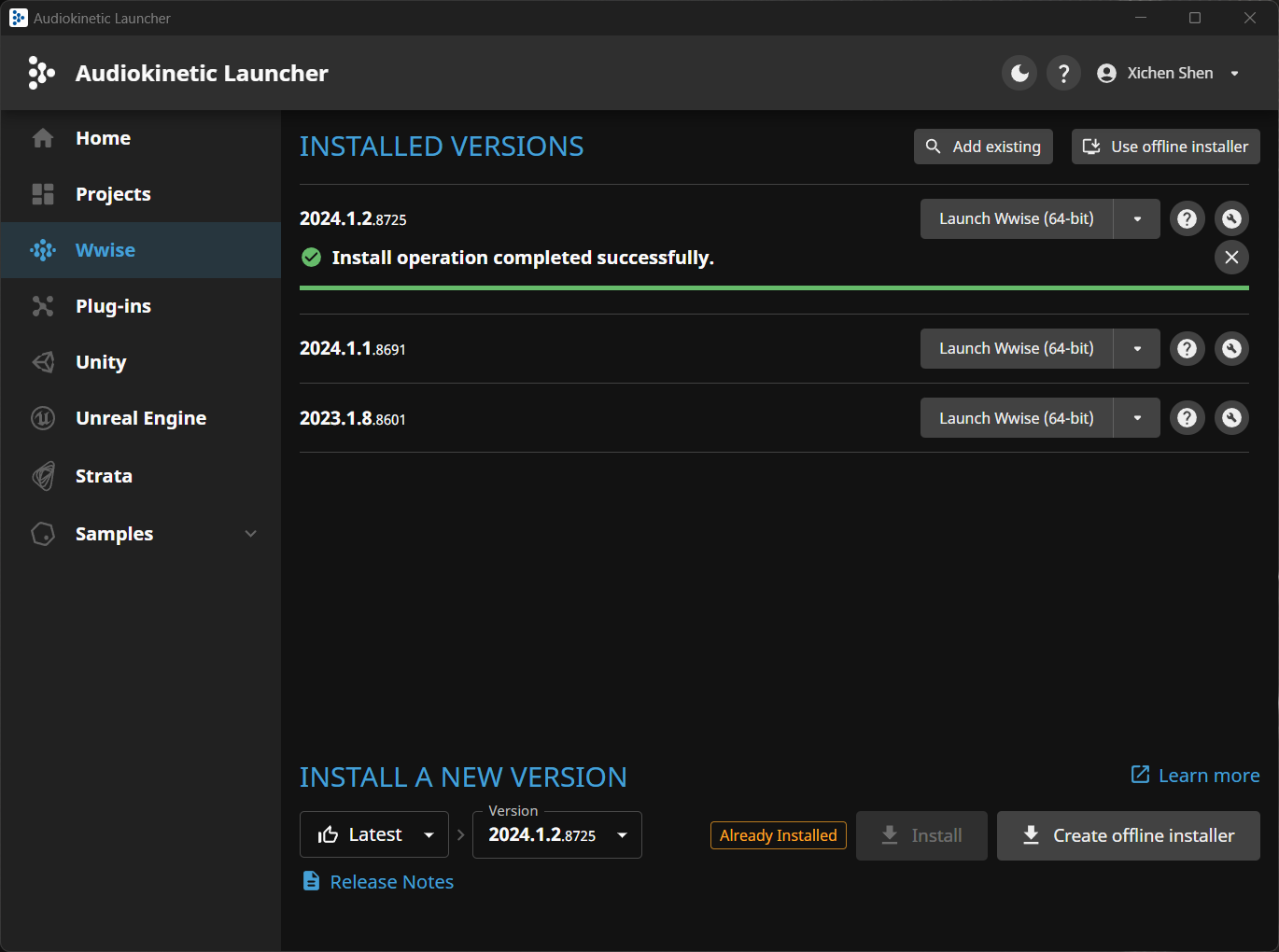Open help for version 2024.1.2.8725
This screenshot has width=1279, height=952.
point(1187,218)
